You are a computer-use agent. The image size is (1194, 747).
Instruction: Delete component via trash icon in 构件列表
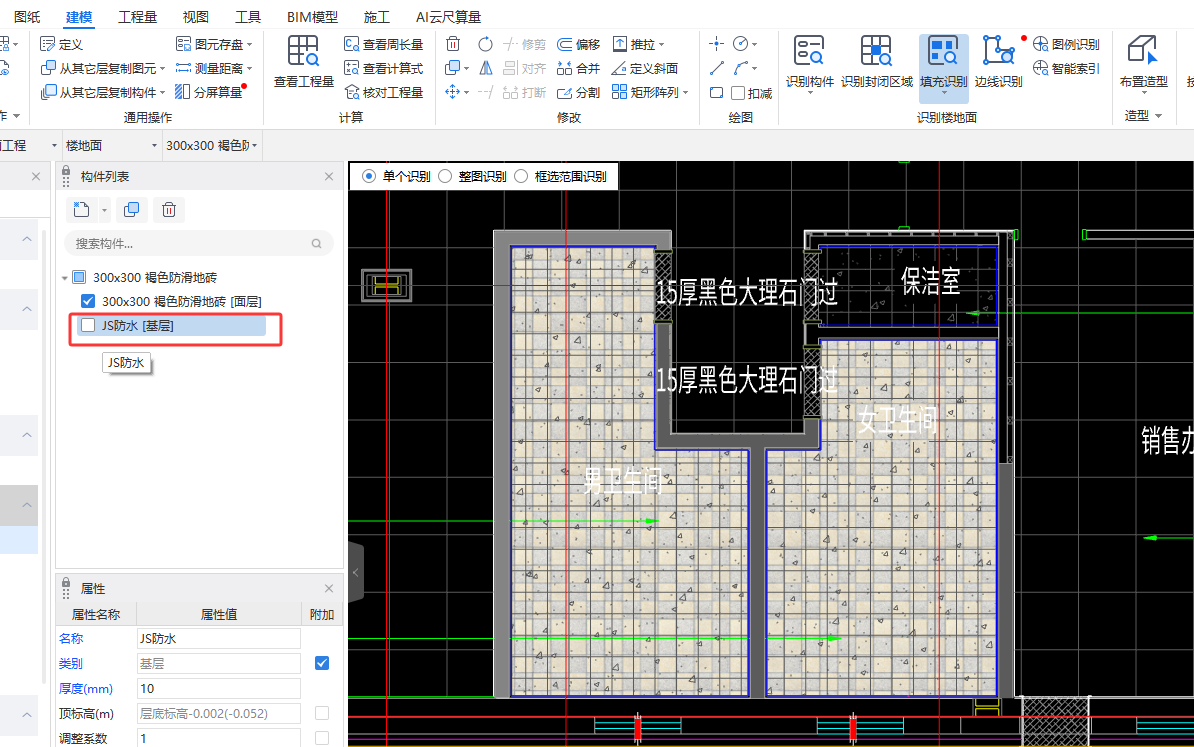(x=169, y=209)
